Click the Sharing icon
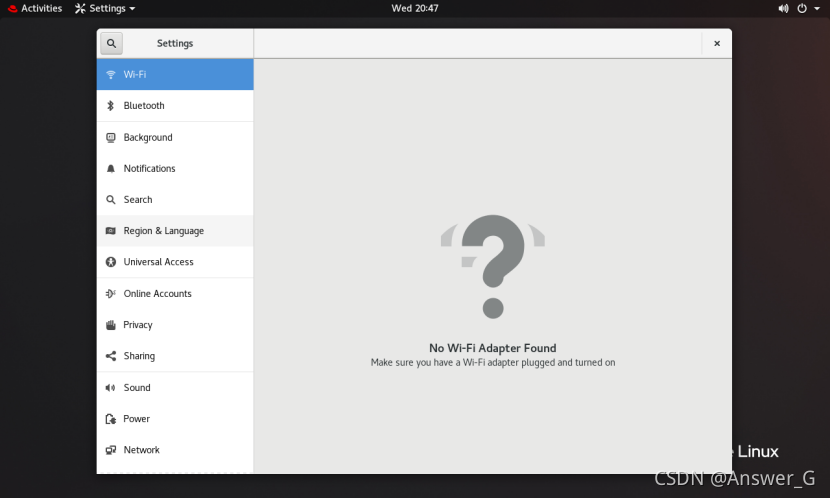Screen dimensions: 831x499 click(x=111, y=356)
